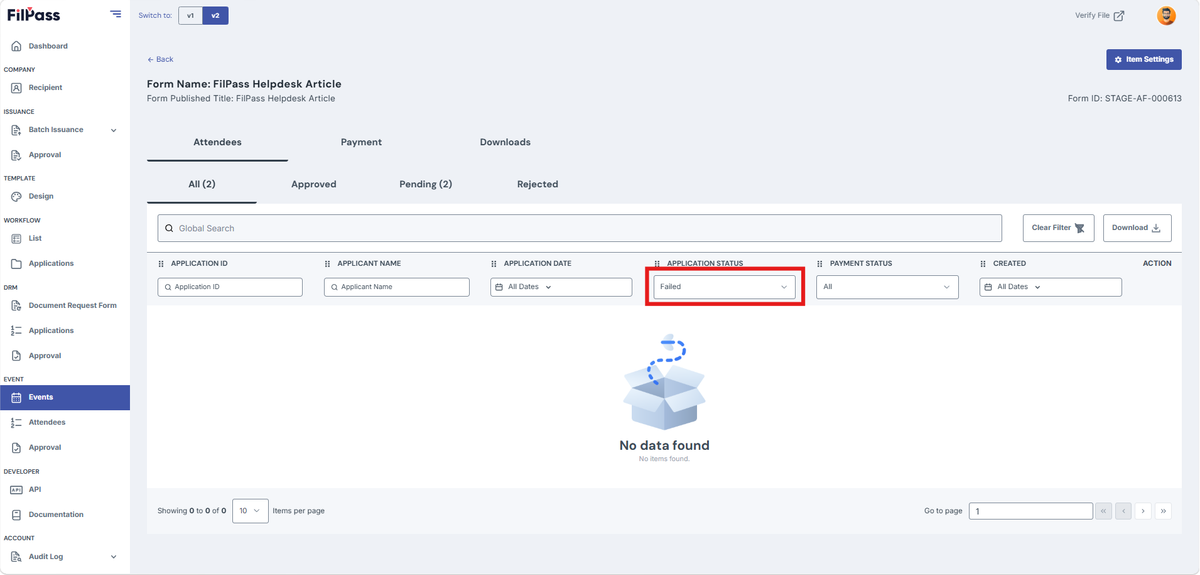Focus the Global Search field
This screenshot has width=1200, height=575.
[x=580, y=228]
